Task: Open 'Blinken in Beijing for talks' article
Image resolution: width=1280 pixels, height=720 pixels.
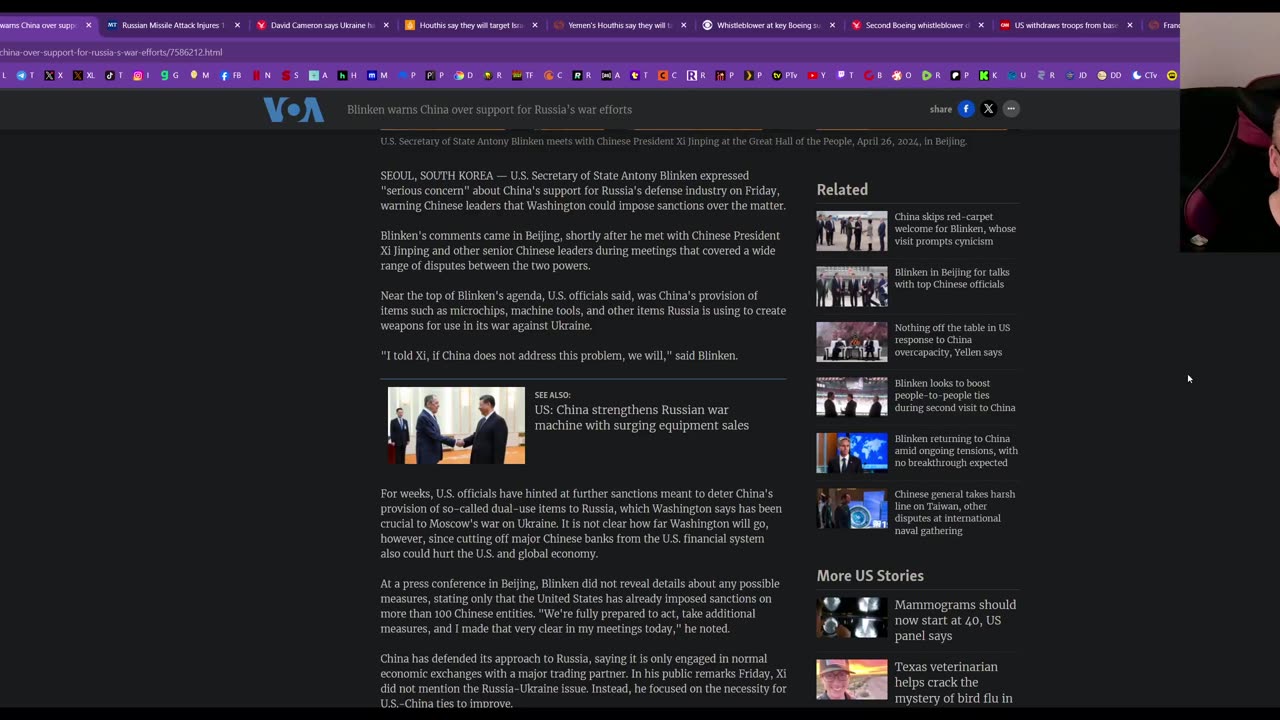Action: pyautogui.click(x=952, y=278)
